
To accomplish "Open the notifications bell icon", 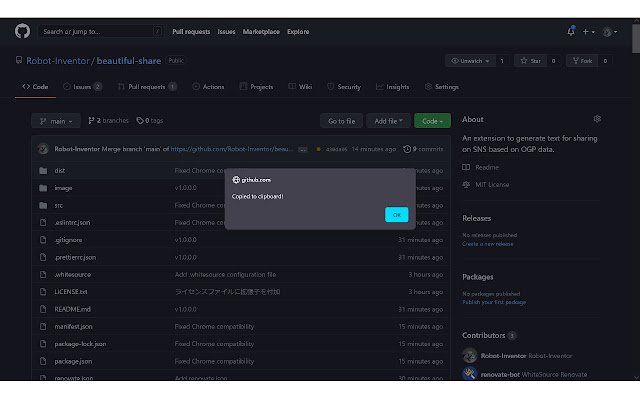I will point(571,31).
